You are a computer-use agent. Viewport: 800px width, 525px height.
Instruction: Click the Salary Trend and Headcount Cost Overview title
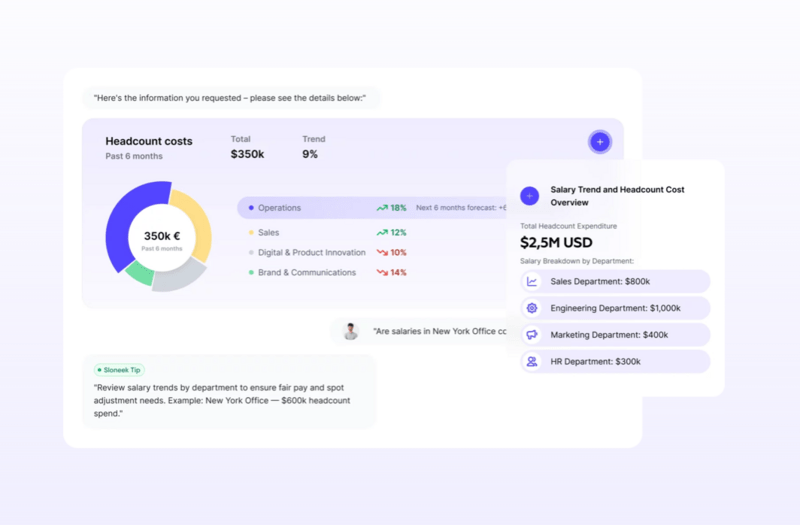pos(617,196)
